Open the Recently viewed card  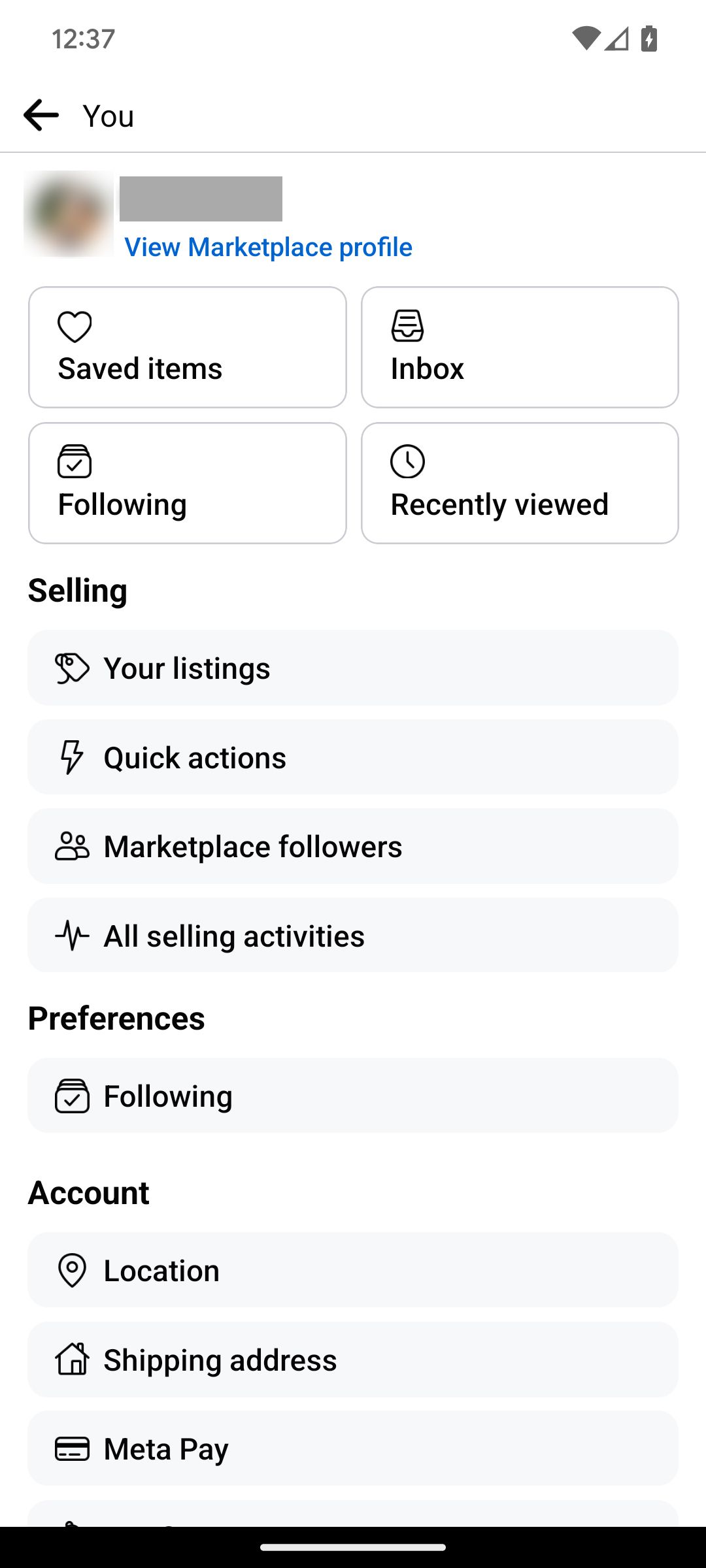coord(520,483)
